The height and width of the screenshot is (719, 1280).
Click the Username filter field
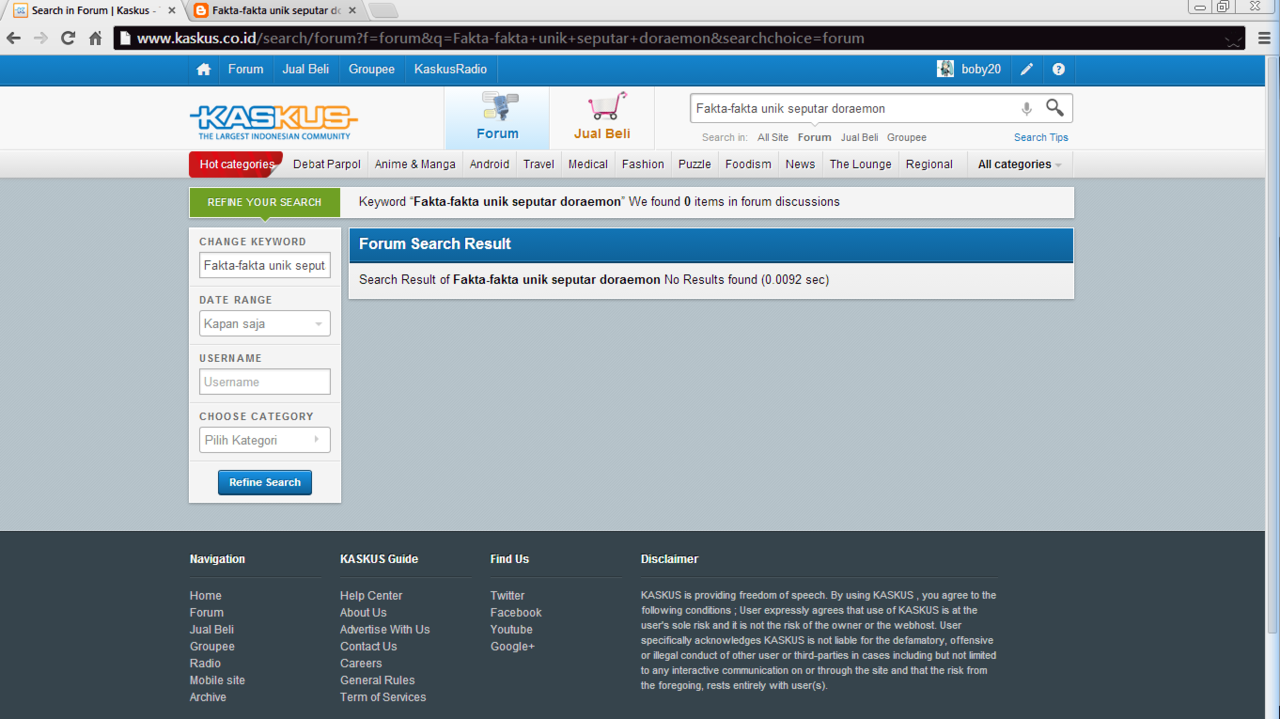tap(265, 382)
